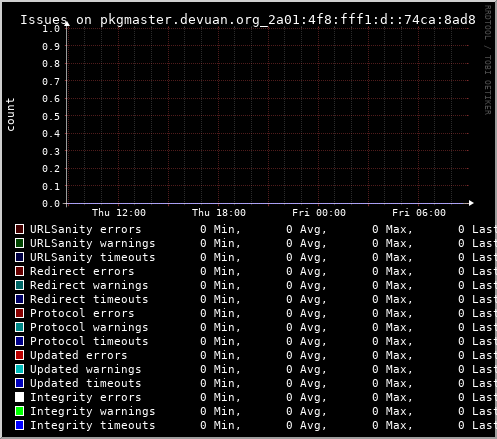Click the Fri 06:00 time axis label
The width and height of the screenshot is (497, 439).
click(419, 213)
